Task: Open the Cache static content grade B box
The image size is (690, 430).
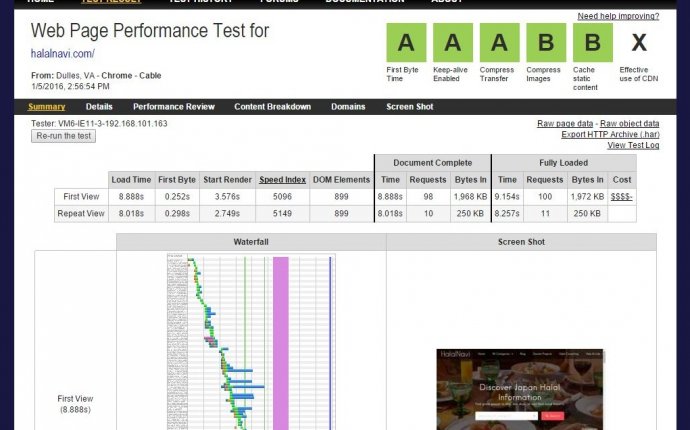Action: pyautogui.click(x=593, y=43)
